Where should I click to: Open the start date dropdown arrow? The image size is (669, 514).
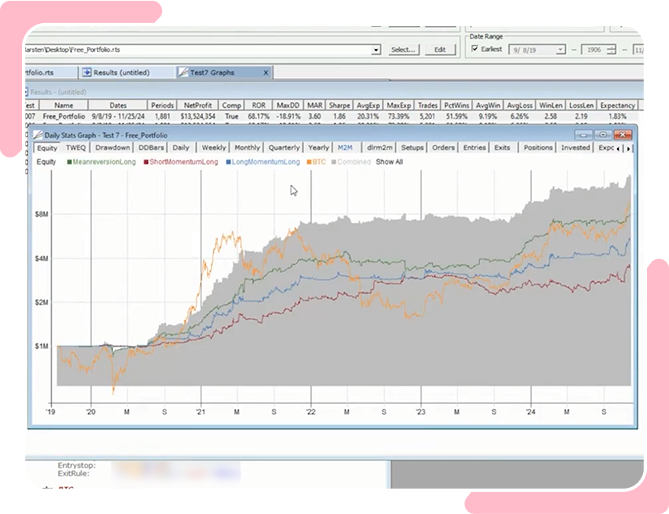(560, 50)
